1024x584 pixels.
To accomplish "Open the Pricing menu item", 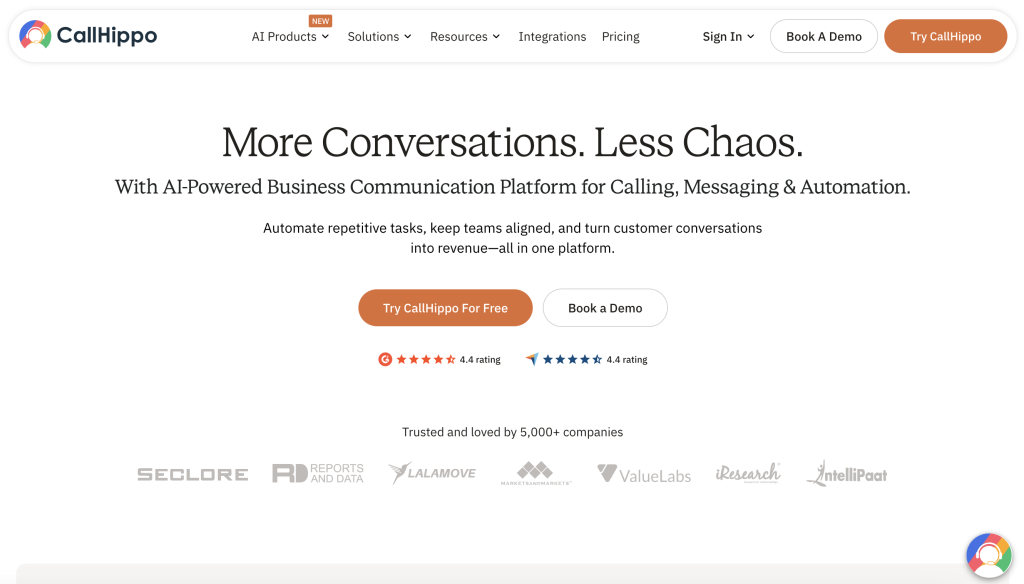I will (x=620, y=37).
